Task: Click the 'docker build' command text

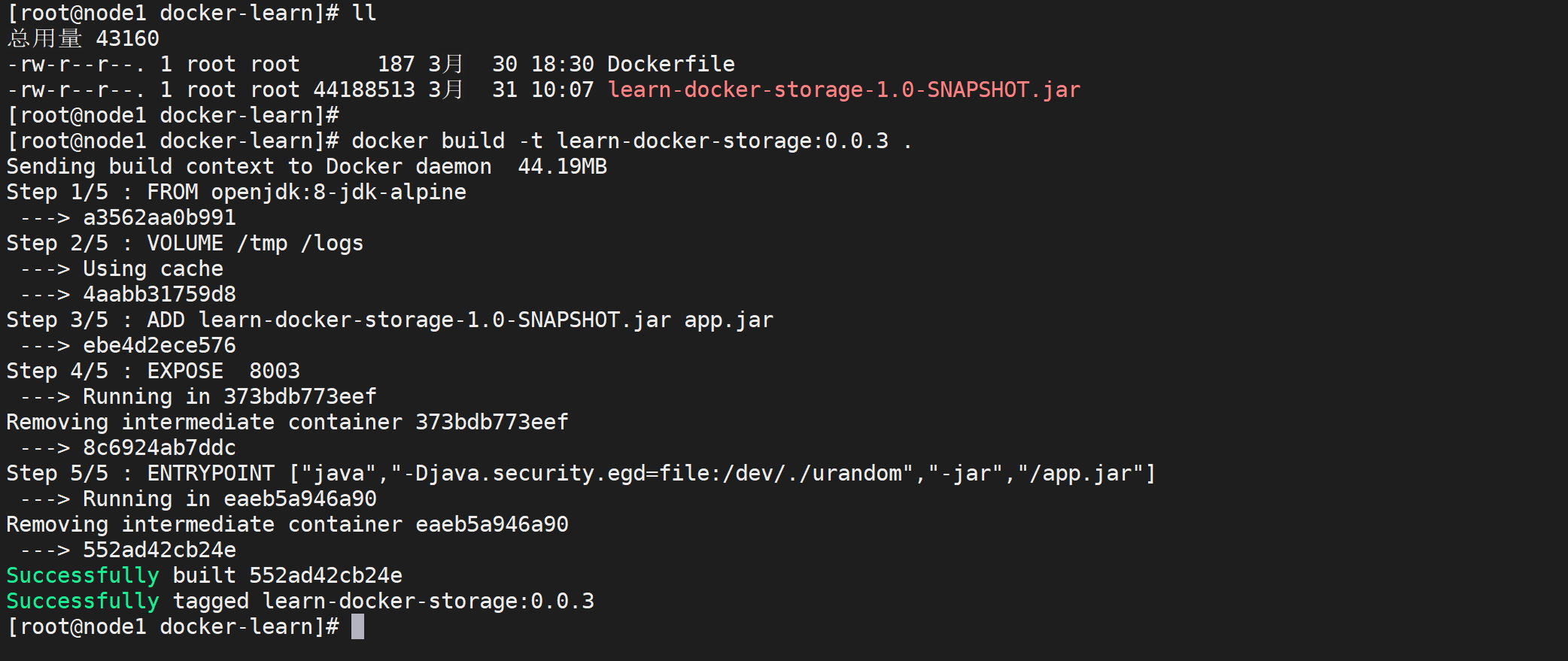Action: pyautogui.click(x=427, y=141)
